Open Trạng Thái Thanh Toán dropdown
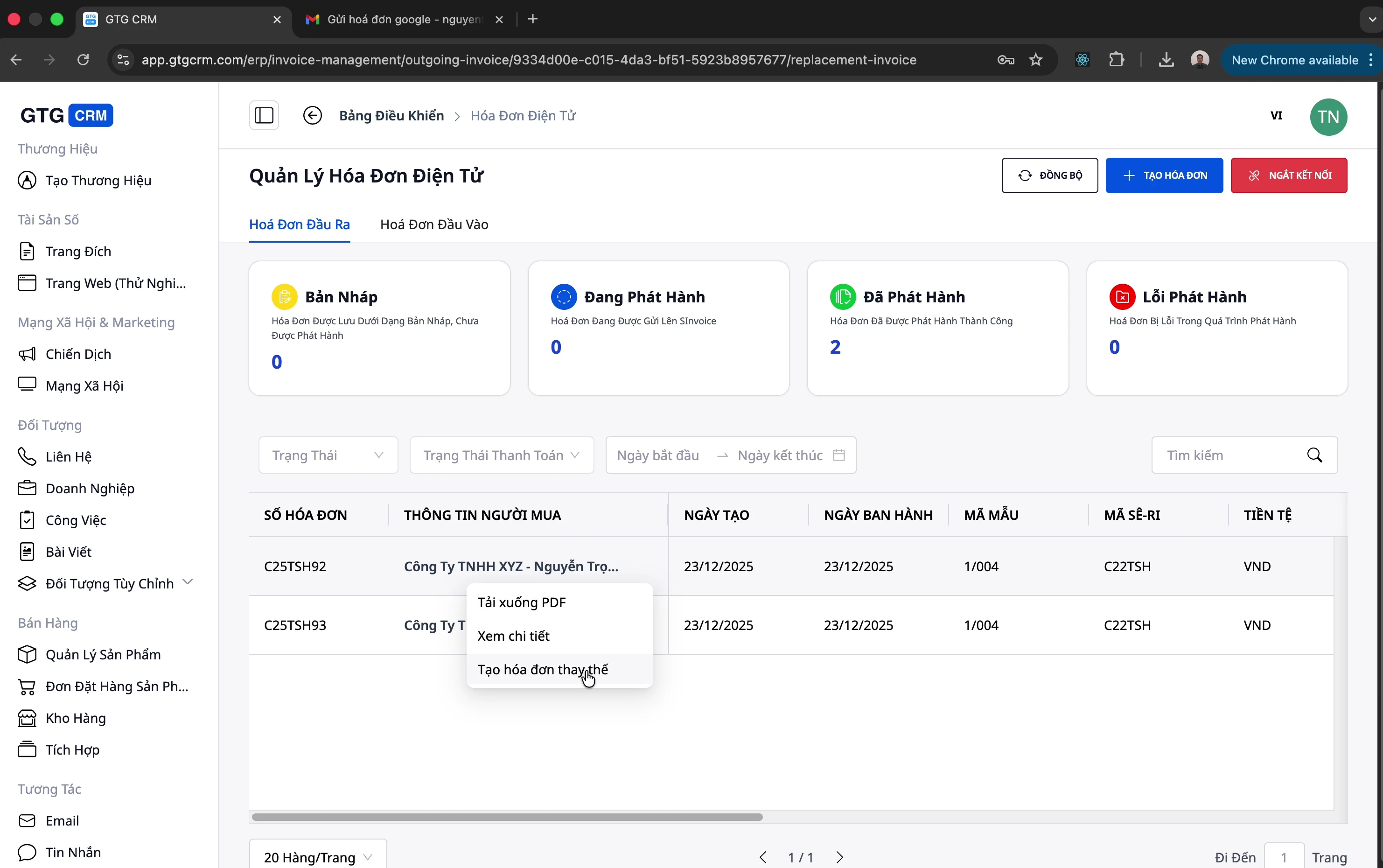1383x868 pixels. tap(502, 455)
